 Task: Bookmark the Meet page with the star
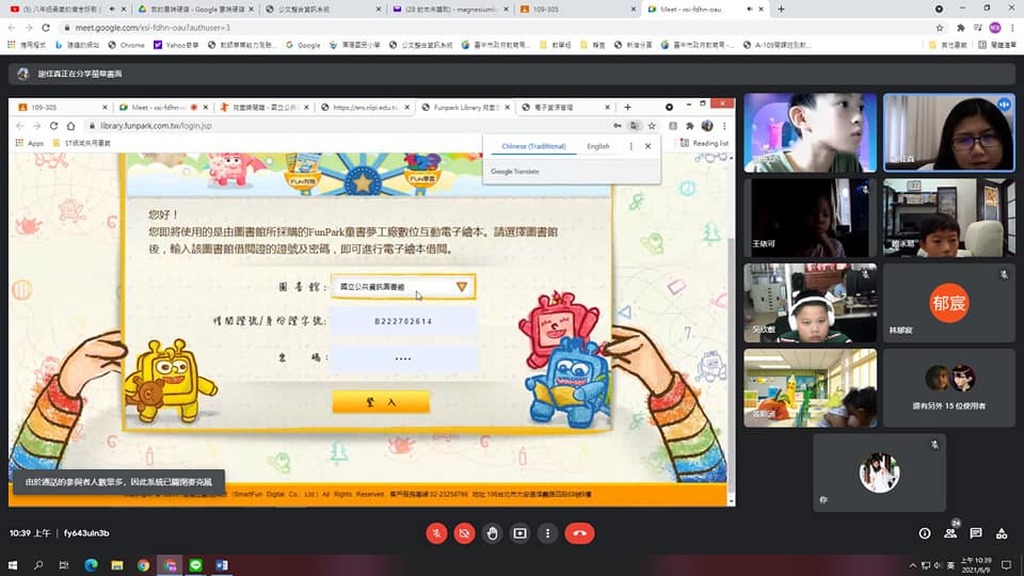tap(940, 27)
